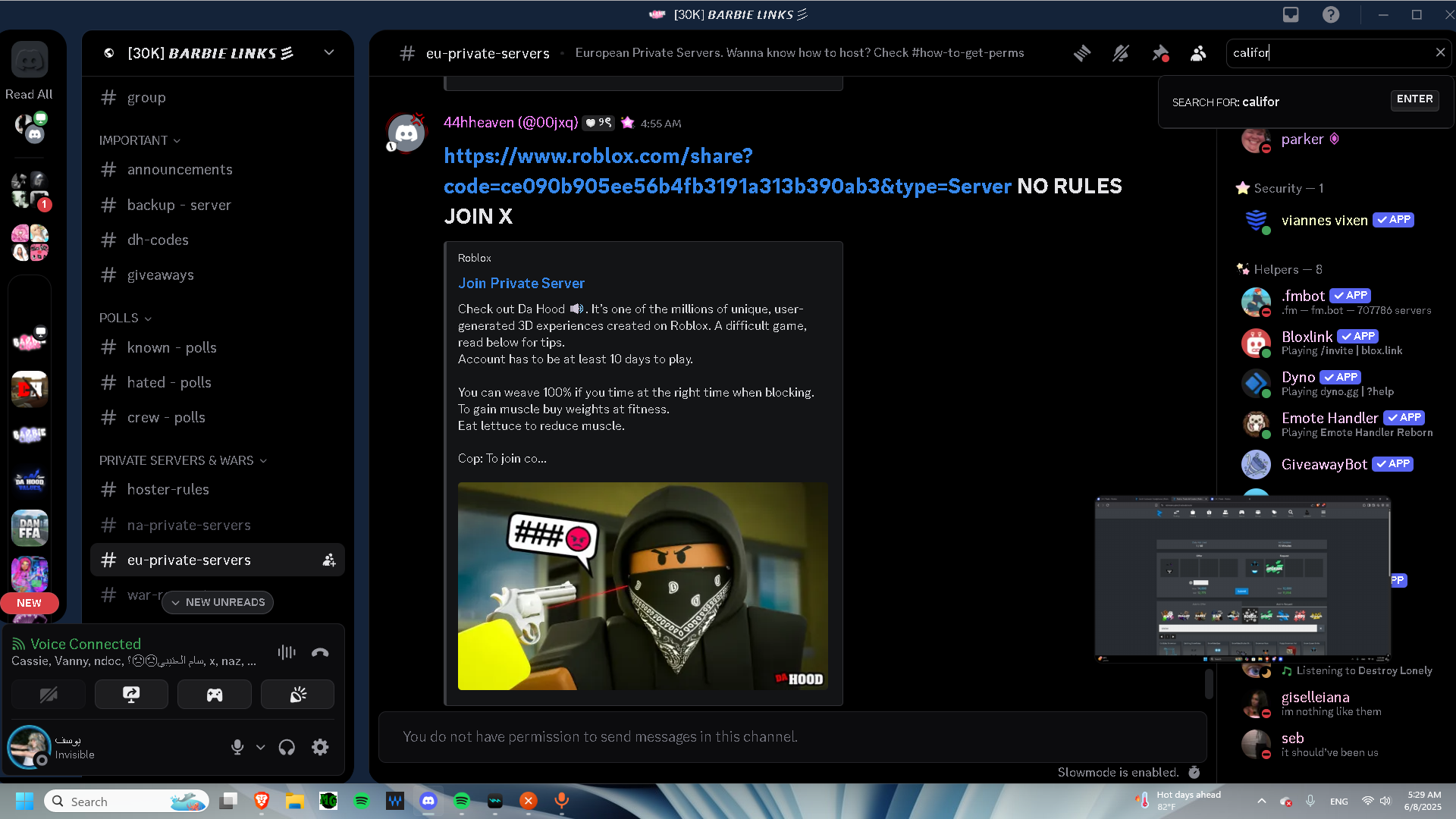This screenshot has width=1456, height=819.
Task: Open noise suppression options icon
Action: coord(287,652)
